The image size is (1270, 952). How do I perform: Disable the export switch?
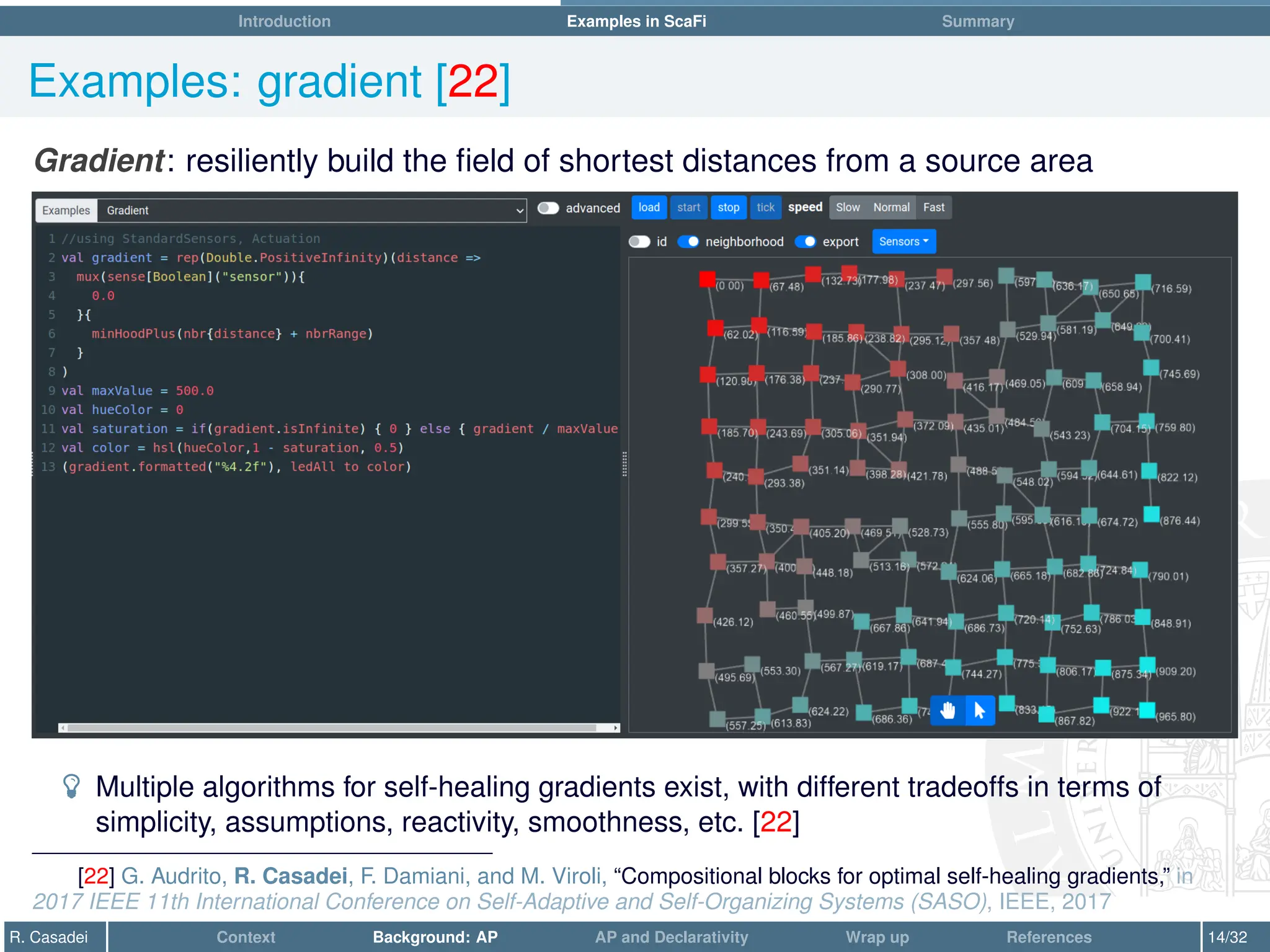[806, 242]
